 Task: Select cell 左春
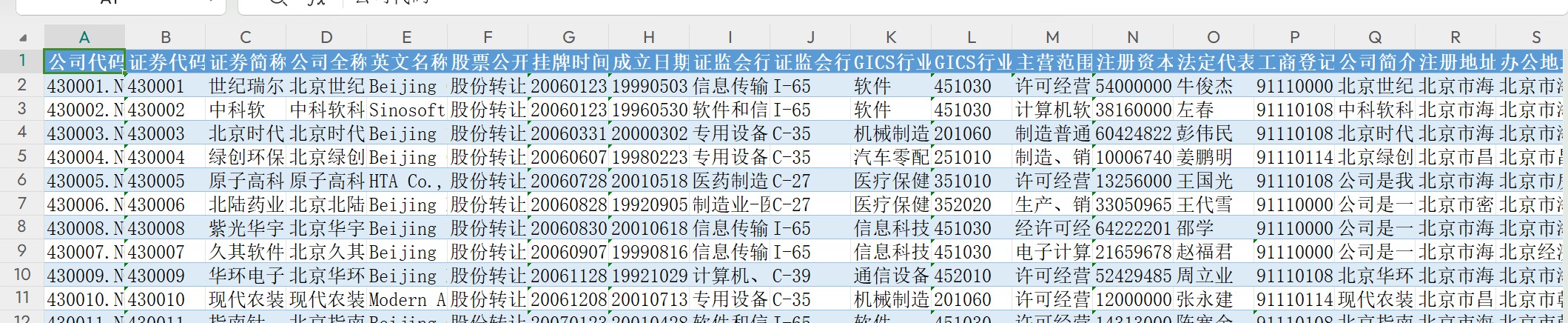1214,109
